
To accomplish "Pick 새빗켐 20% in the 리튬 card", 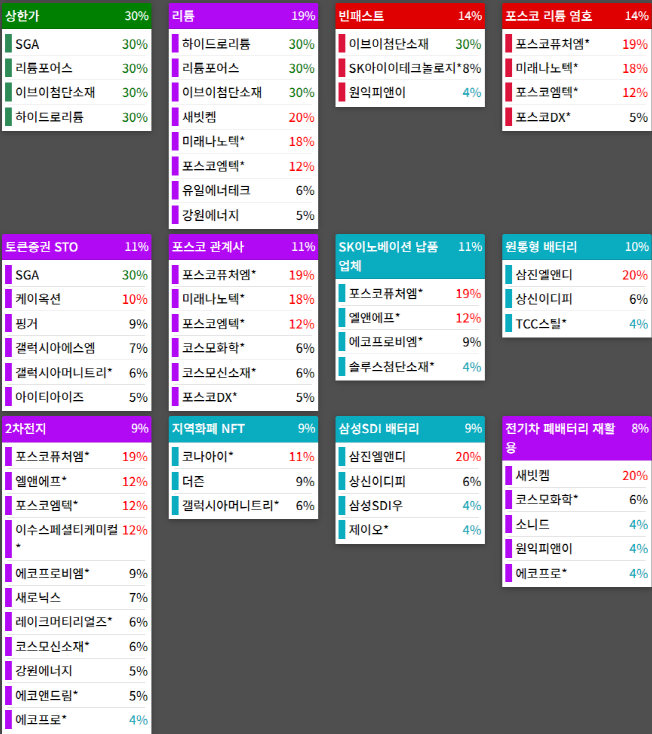I will tap(243, 117).
